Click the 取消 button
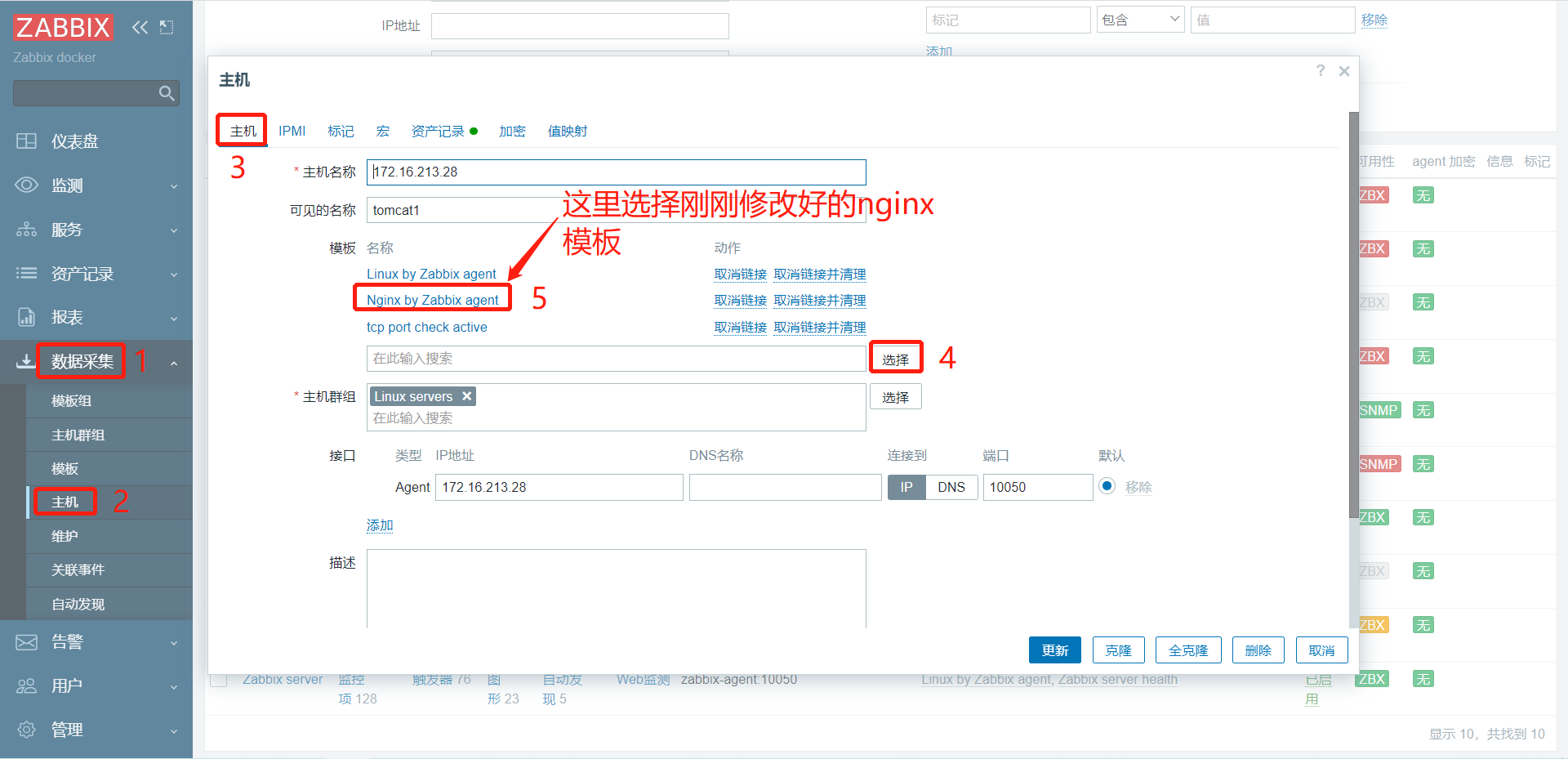Screen dimensions: 1568x759 (1321, 650)
